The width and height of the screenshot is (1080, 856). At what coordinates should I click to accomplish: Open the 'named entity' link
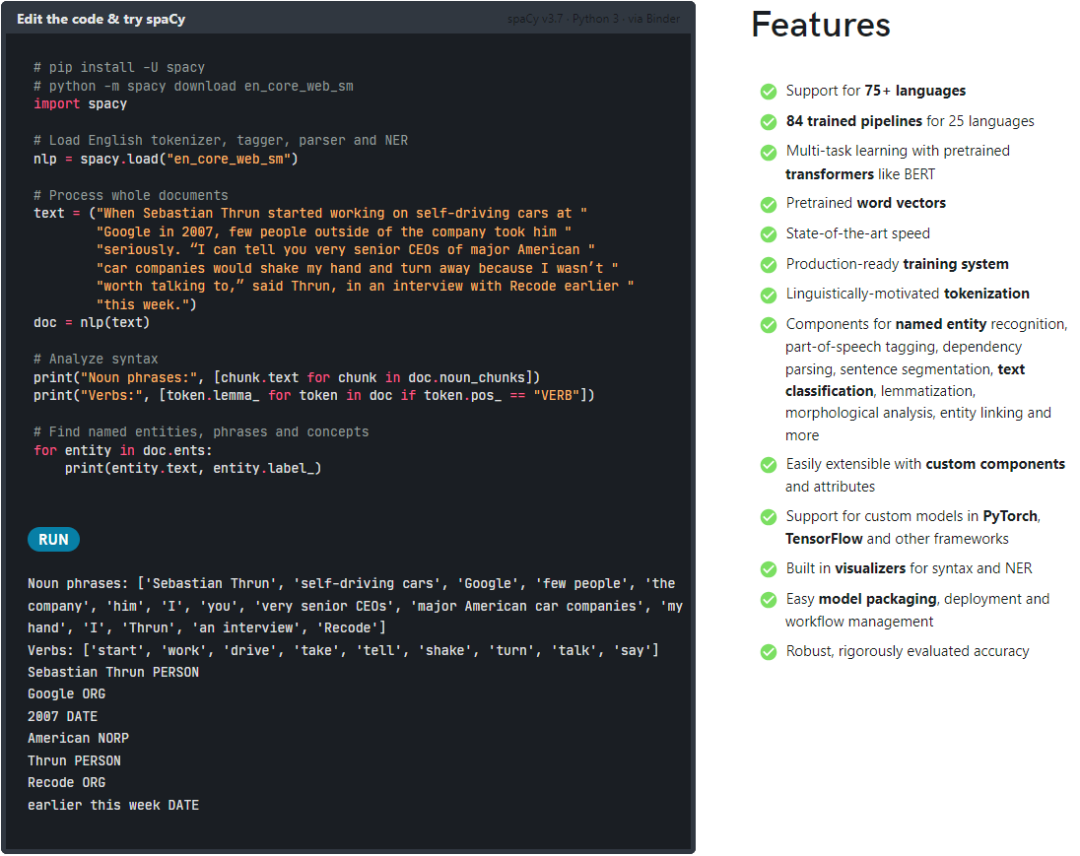tap(941, 324)
